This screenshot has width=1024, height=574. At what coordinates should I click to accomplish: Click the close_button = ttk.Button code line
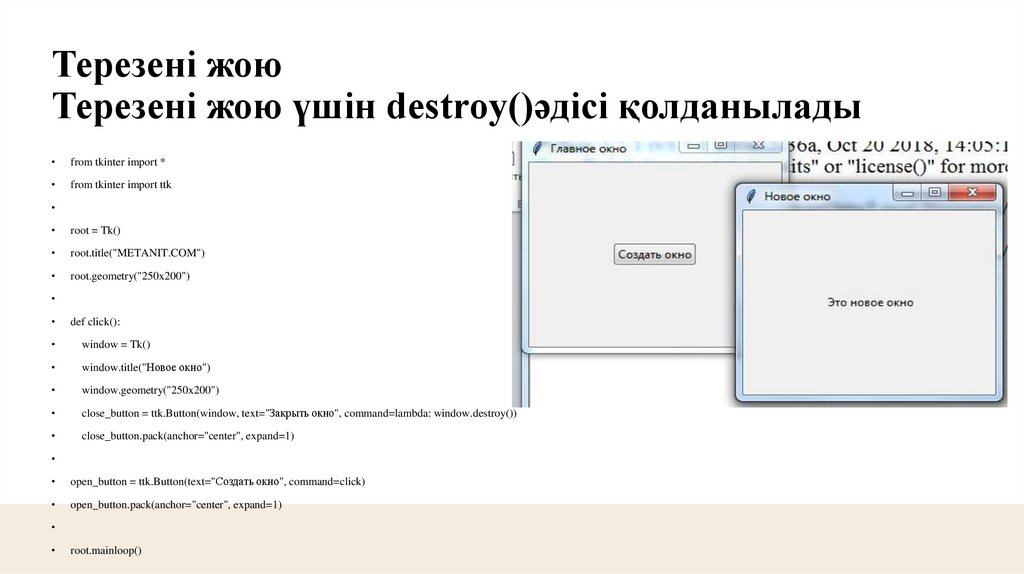(299, 413)
